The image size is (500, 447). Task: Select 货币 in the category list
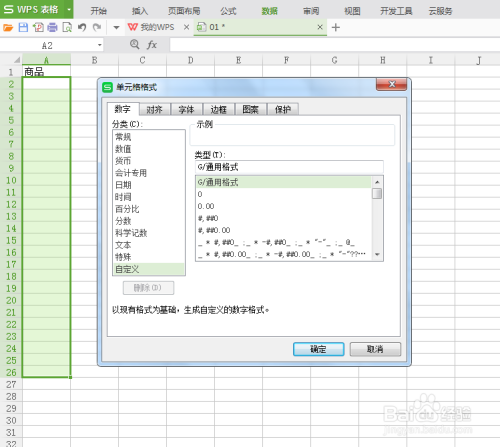pyautogui.click(x=149, y=161)
